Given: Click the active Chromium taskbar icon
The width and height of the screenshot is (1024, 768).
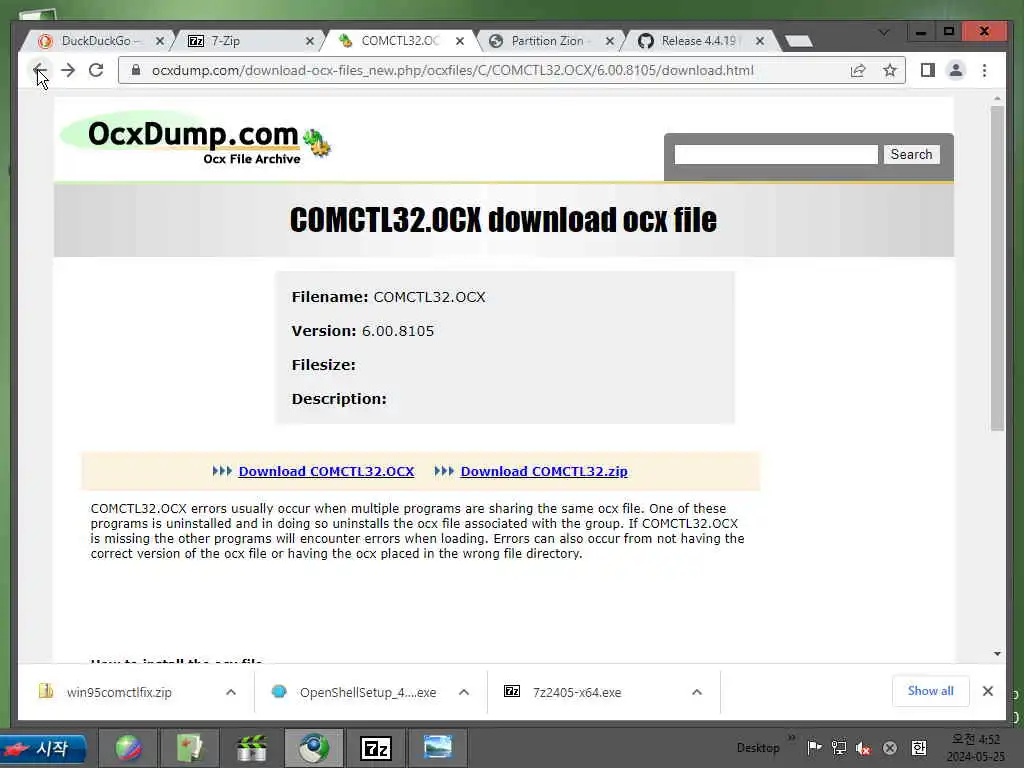Looking at the screenshot, I should [x=314, y=748].
